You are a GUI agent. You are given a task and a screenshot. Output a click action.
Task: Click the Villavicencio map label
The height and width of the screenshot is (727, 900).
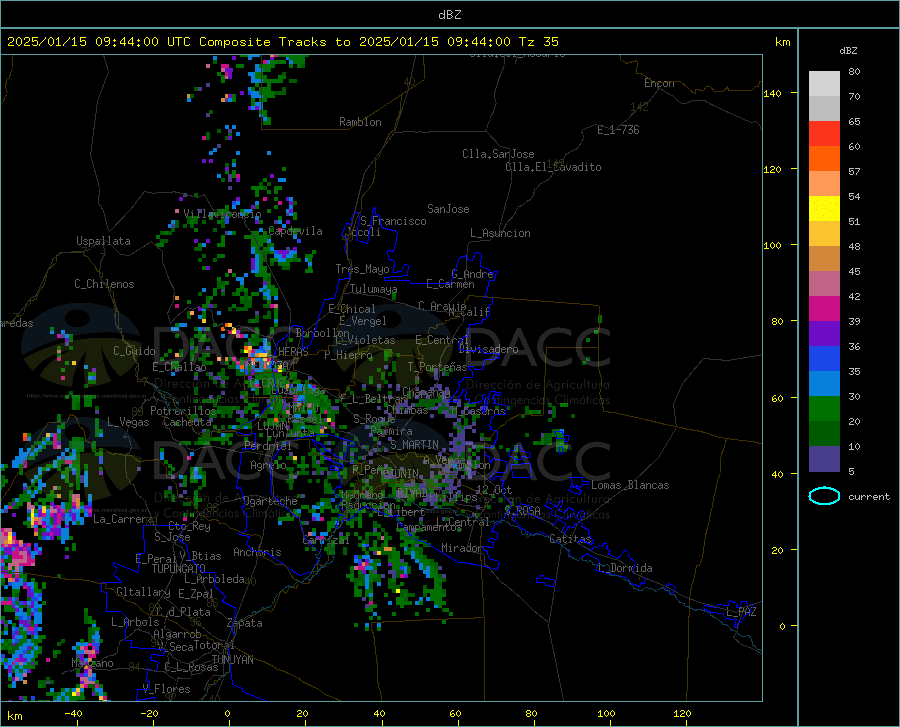pyautogui.click(x=223, y=213)
